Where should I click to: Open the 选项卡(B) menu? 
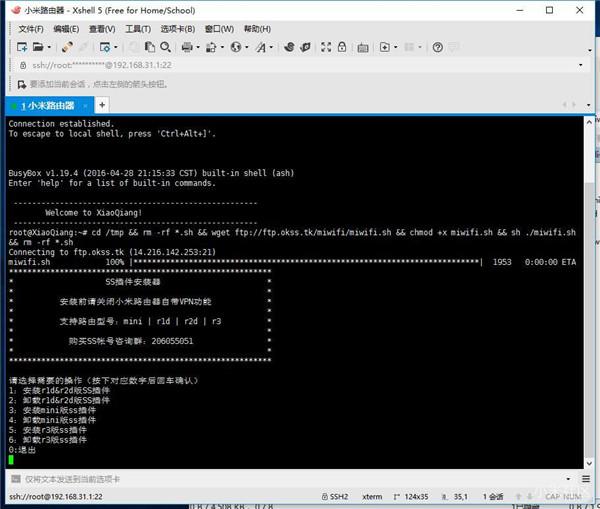coord(178,29)
